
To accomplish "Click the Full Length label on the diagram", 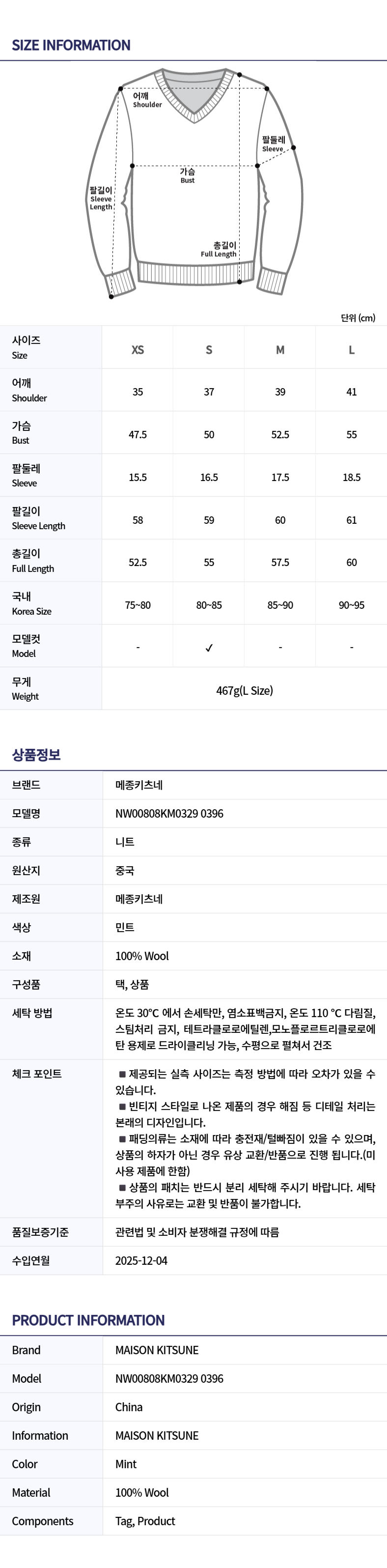I will pyautogui.click(x=219, y=250).
